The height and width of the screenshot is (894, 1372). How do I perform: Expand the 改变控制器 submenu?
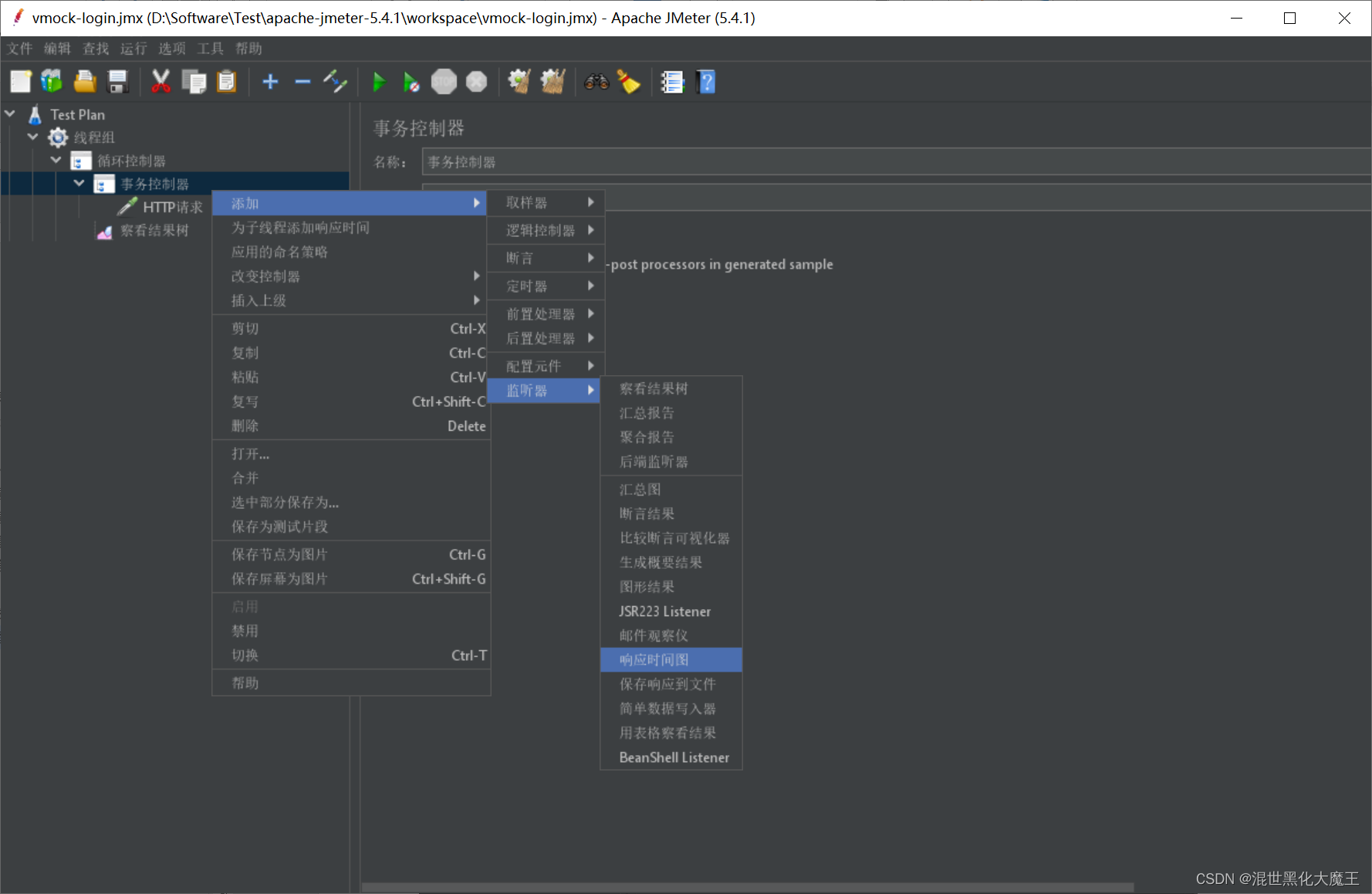pos(351,276)
